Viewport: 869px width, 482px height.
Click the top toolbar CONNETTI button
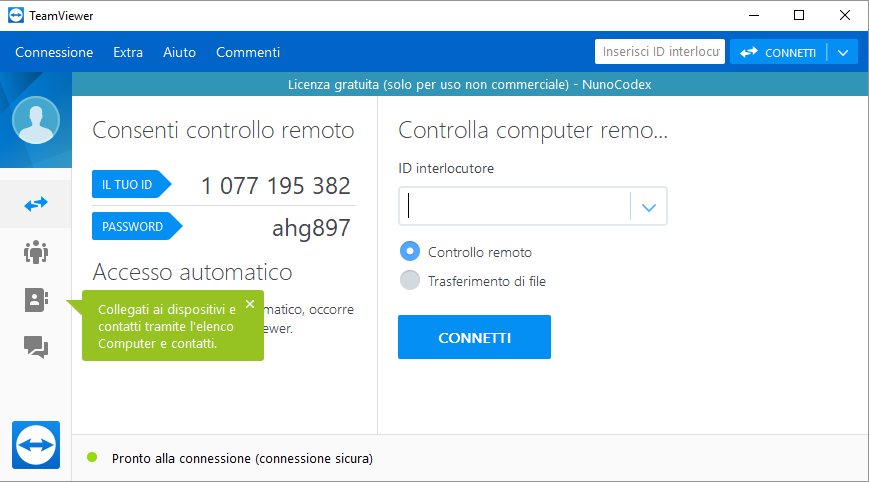click(779, 53)
